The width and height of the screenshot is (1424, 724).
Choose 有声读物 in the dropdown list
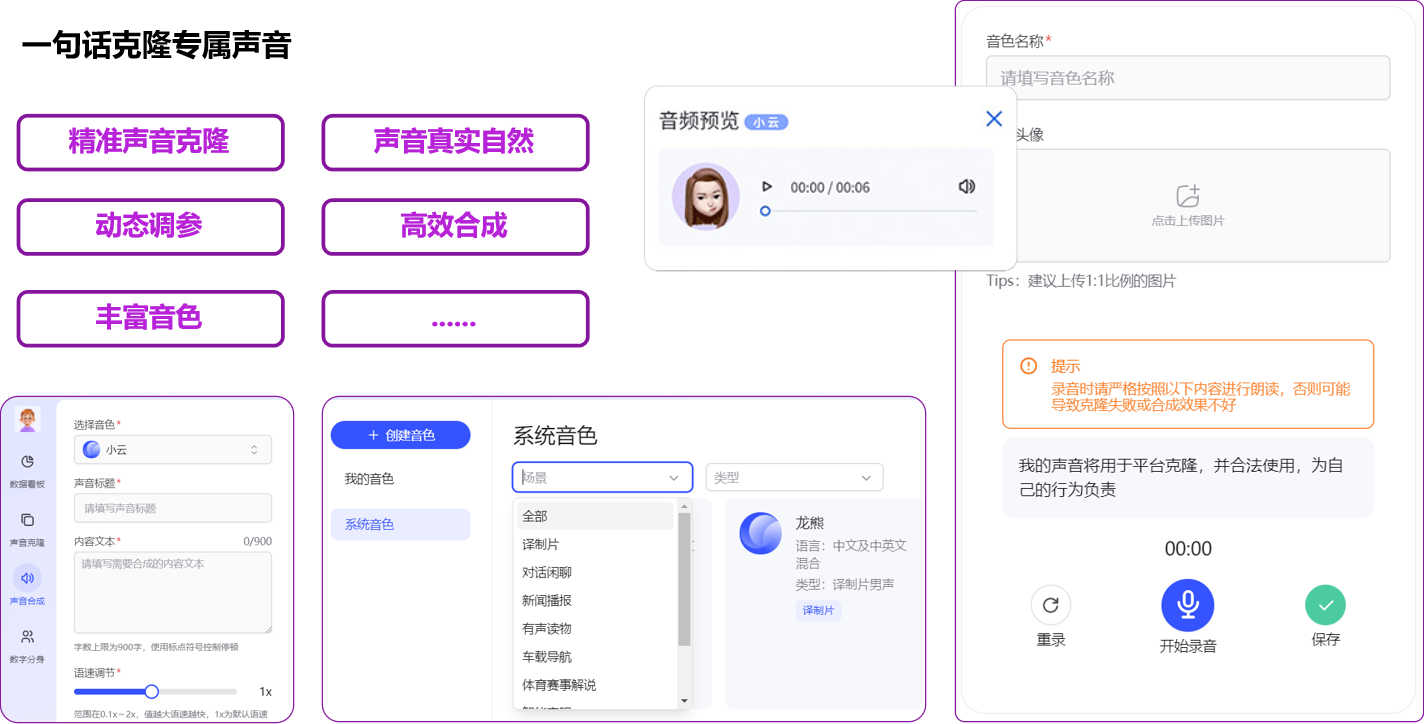[x=547, y=629]
